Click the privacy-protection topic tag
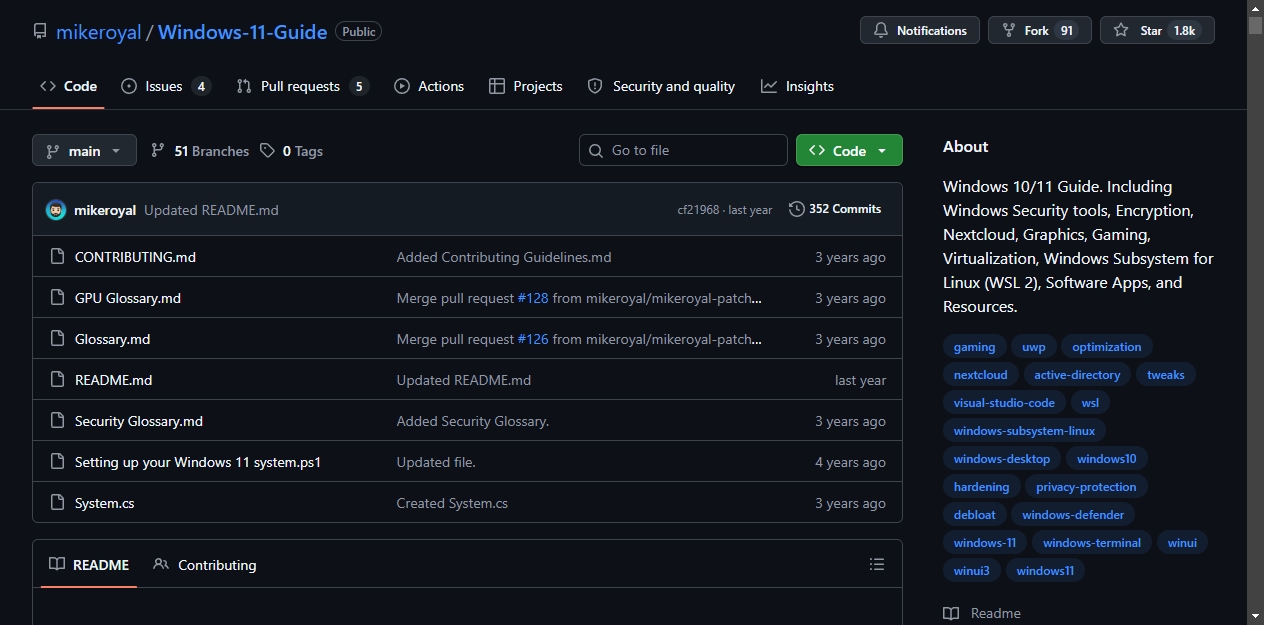Screen dimensions: 1264x625 [1086, 487]
